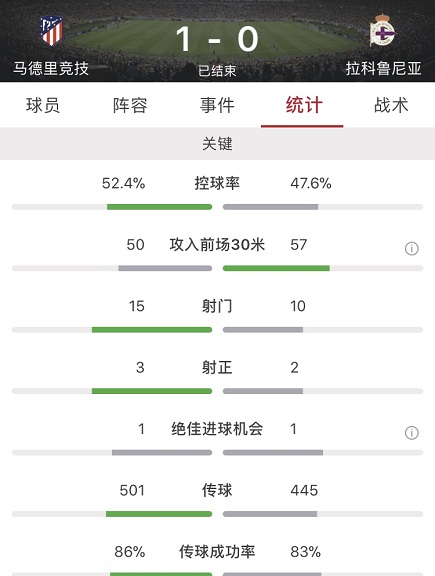
Task: Tap the 射正 shots on target label
Action: [217, 367]
